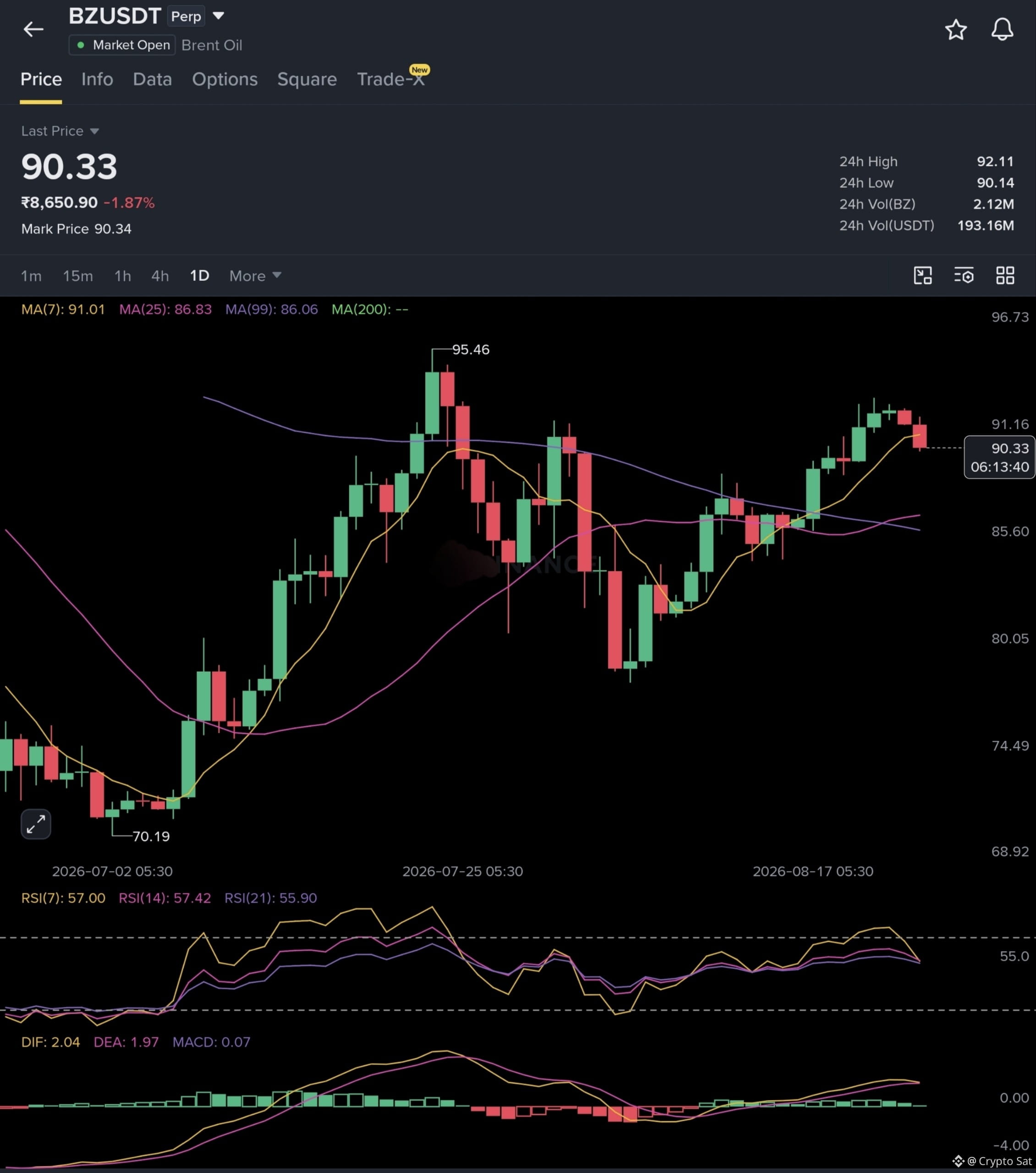Image resolution: width=1036 pixels, height=1173 pixels.
Task: Click the MA(99): 86.06 indicator label
Action: 271,309
